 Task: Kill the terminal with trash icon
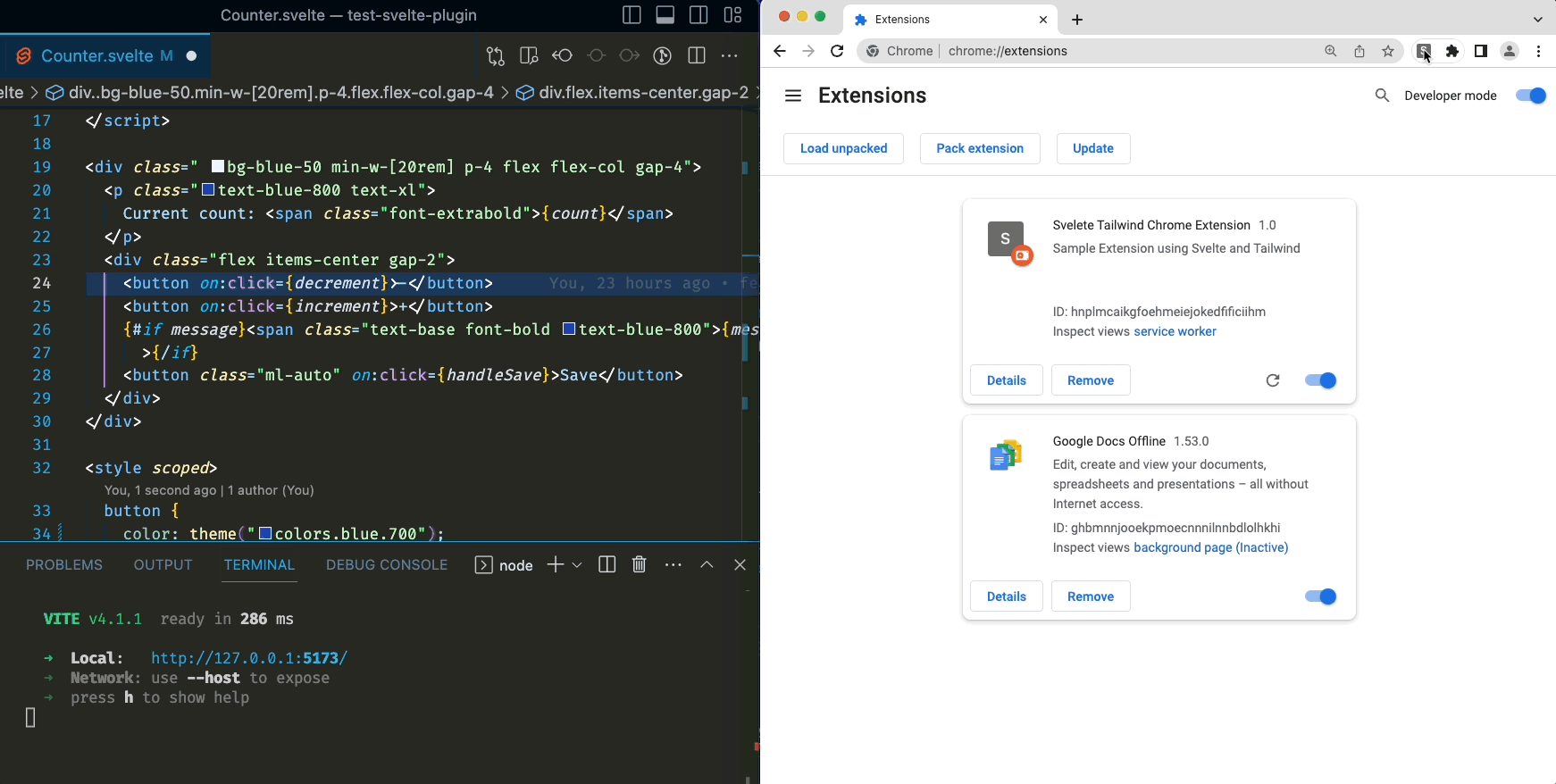640,564
